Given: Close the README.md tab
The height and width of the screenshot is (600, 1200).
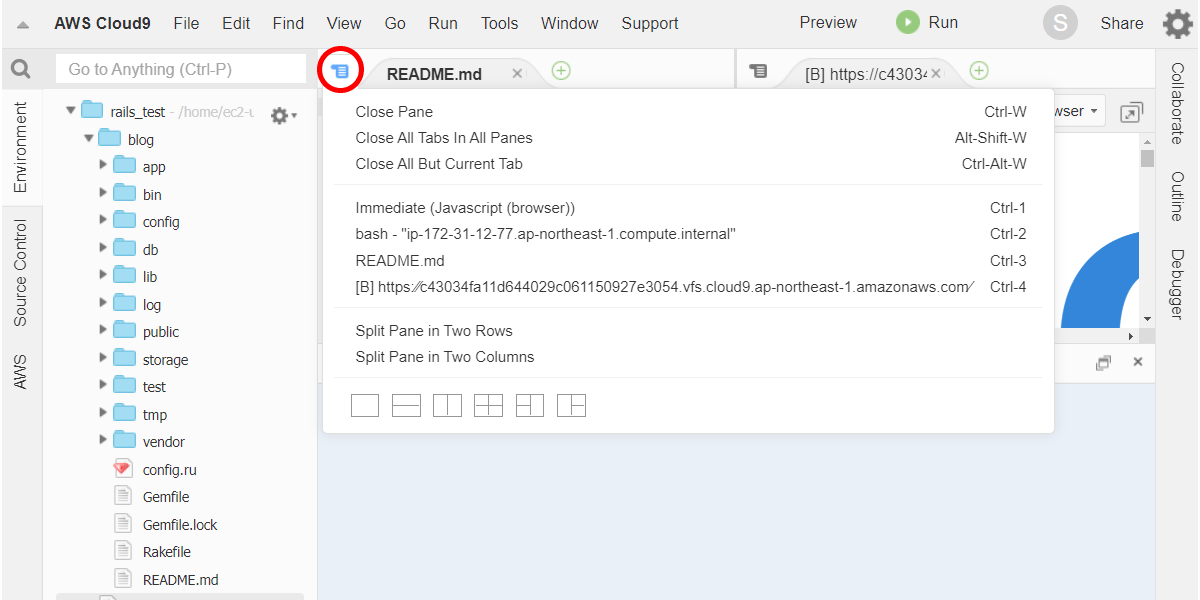Looking at the screenshot, I should 517,73.
